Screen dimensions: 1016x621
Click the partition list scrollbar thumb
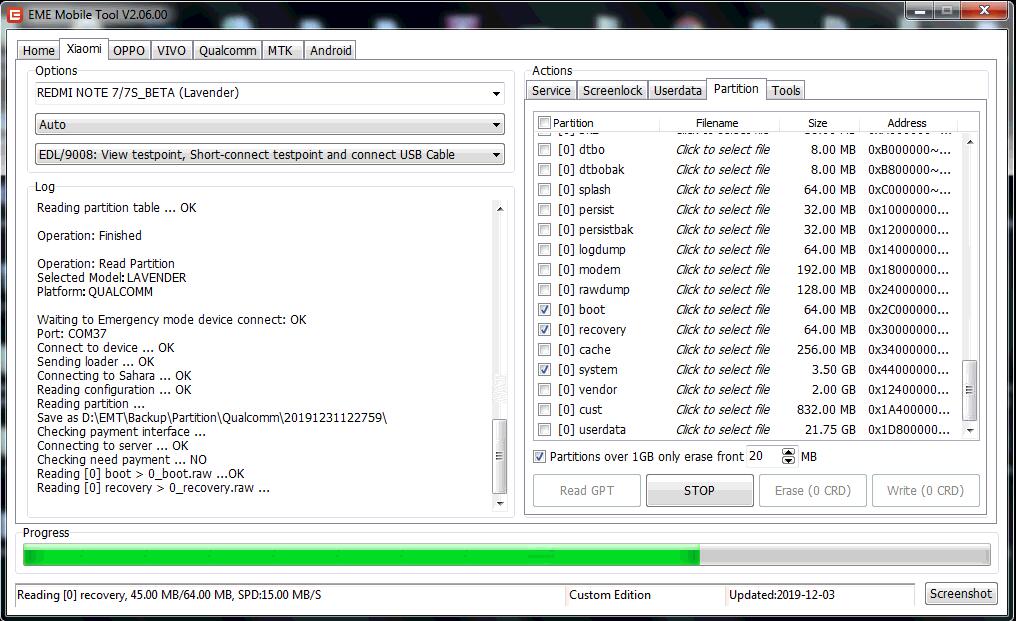(970, 390)
